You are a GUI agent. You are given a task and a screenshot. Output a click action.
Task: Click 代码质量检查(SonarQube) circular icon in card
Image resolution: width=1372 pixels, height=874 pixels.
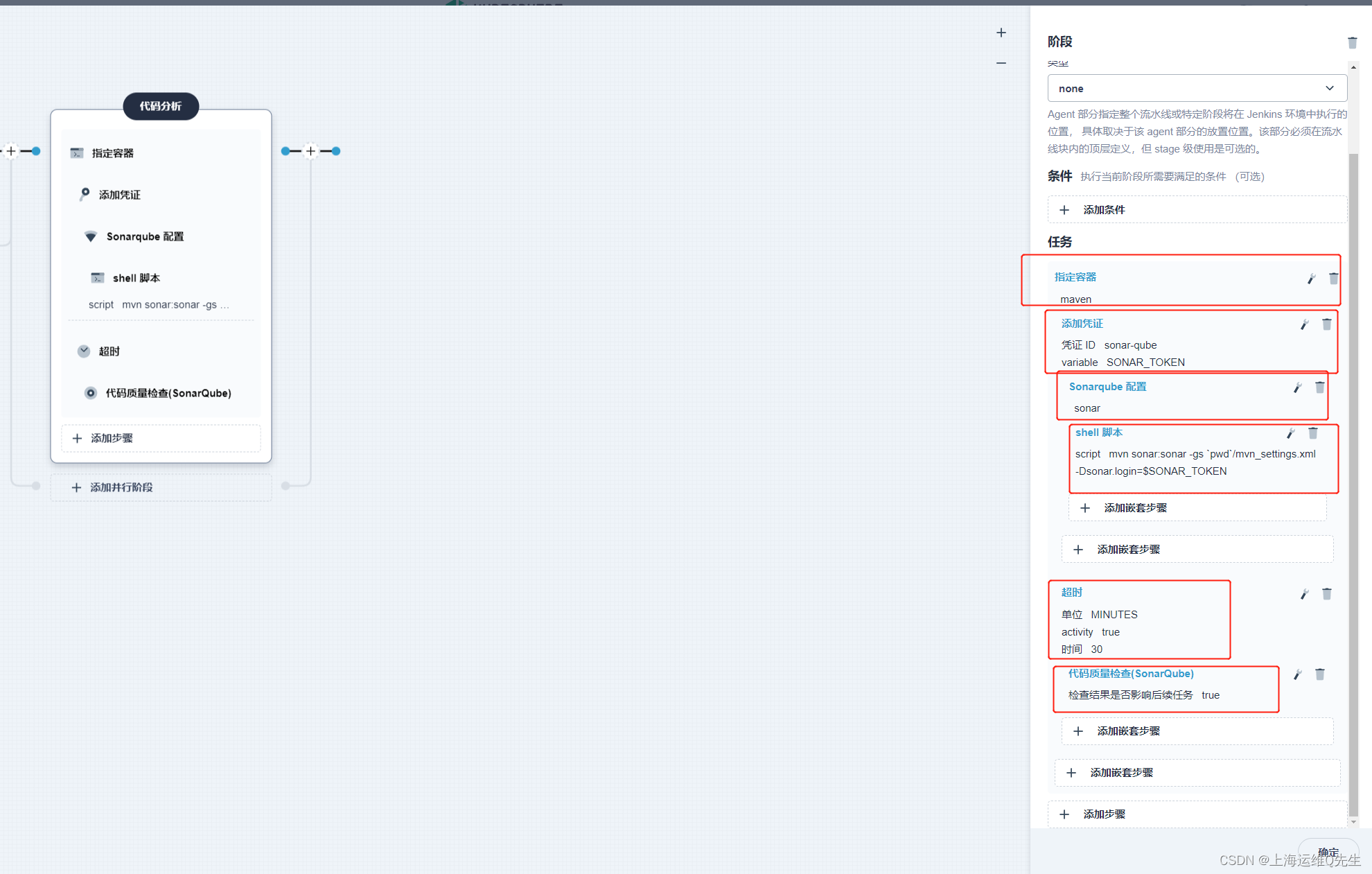91,393
